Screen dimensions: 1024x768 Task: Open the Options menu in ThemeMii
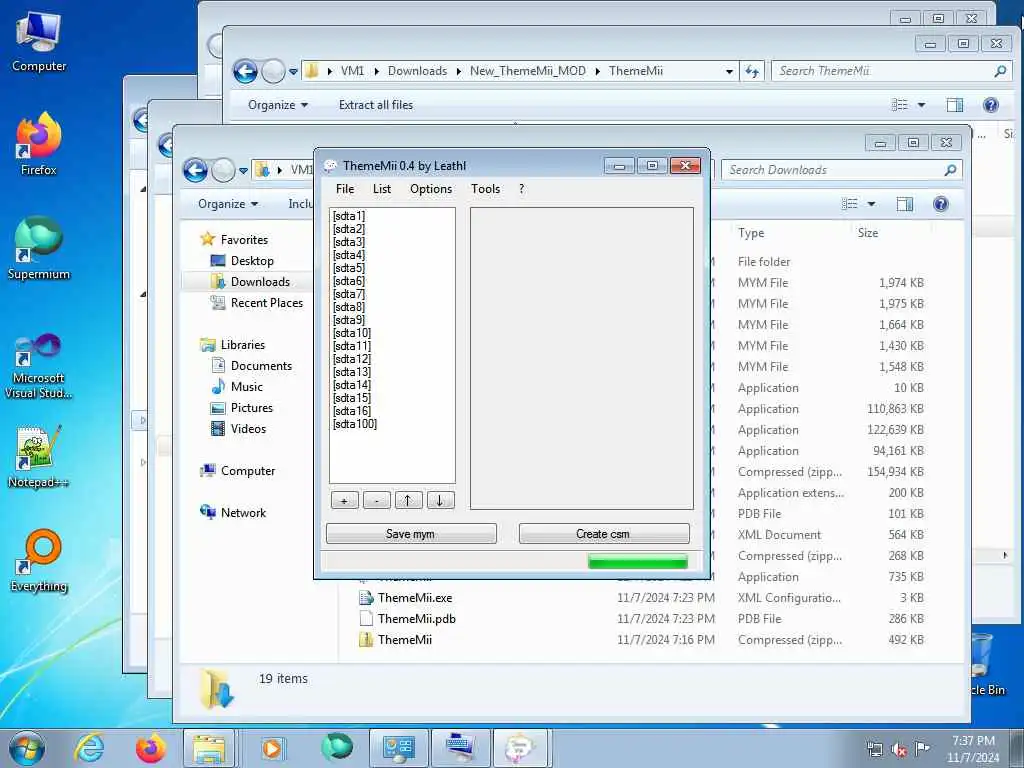(x=431, y=189)
